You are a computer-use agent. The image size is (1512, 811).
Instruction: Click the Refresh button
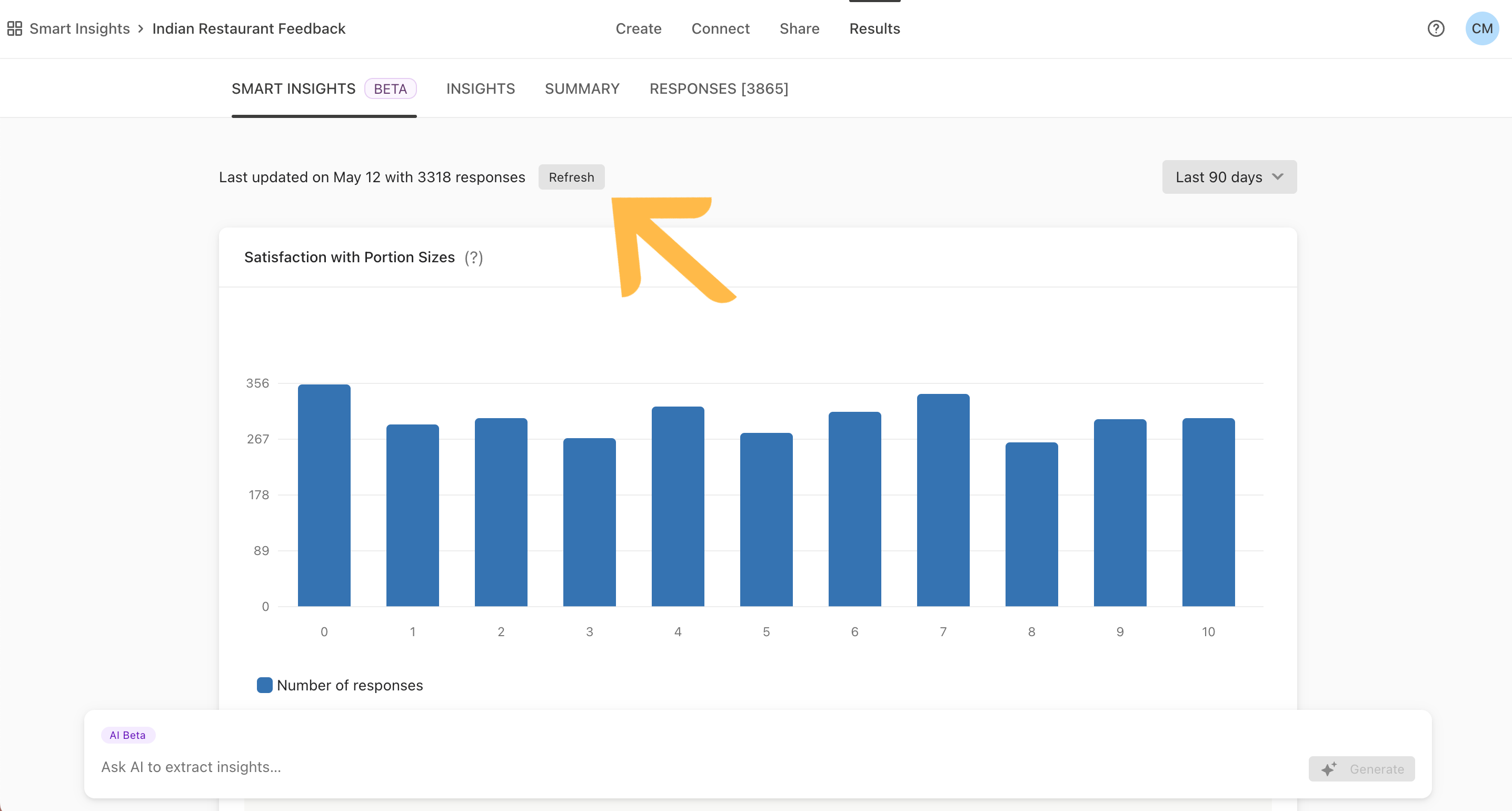(572, 177)
